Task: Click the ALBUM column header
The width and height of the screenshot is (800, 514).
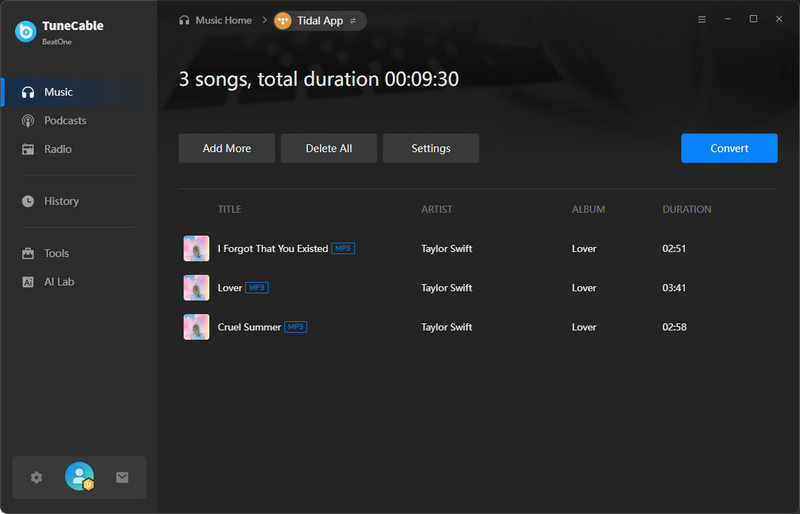Action: pyautogui.click(x=588, y=209)
